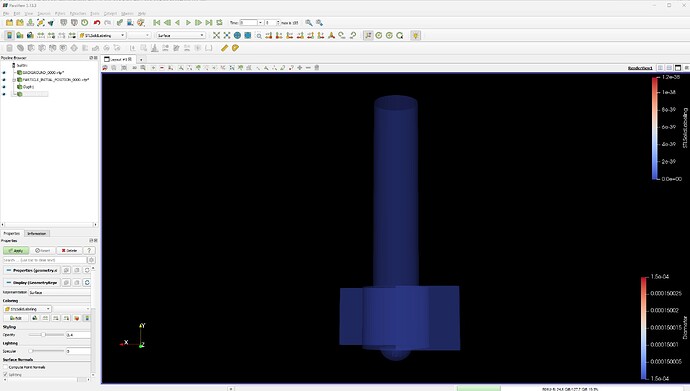This screenshot has height=391, width=690.
Task: Open Representation Surface dropdown in Display section
Action: [59, 292]
